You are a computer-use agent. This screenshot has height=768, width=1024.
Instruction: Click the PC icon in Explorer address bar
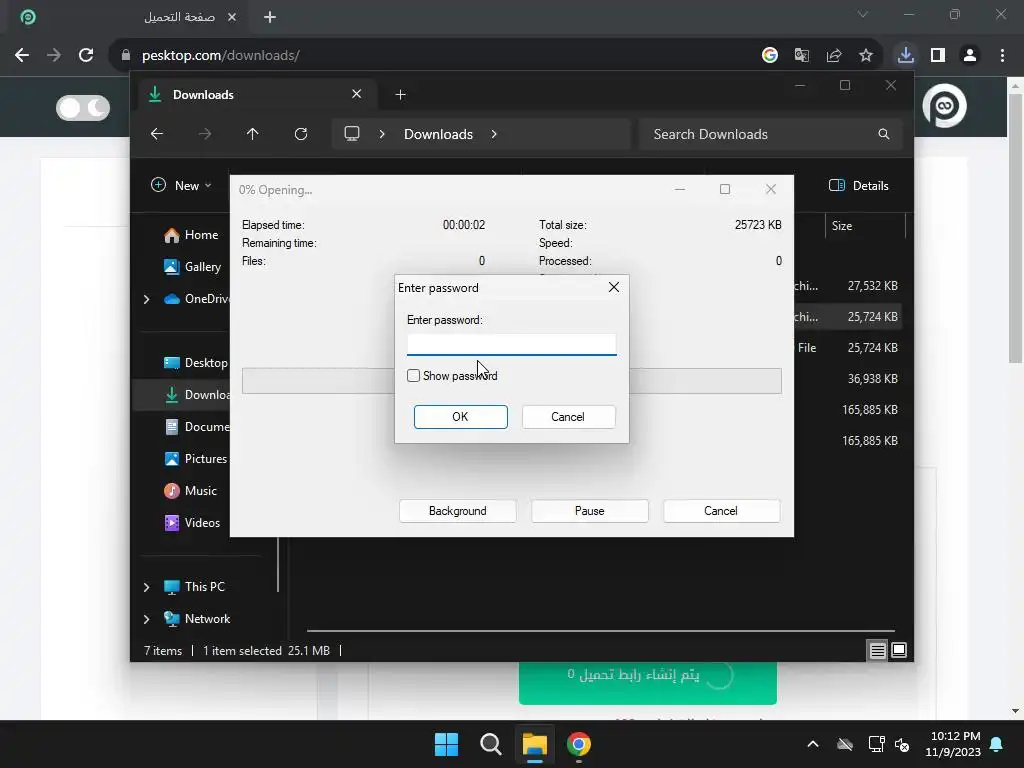(352, 134)
